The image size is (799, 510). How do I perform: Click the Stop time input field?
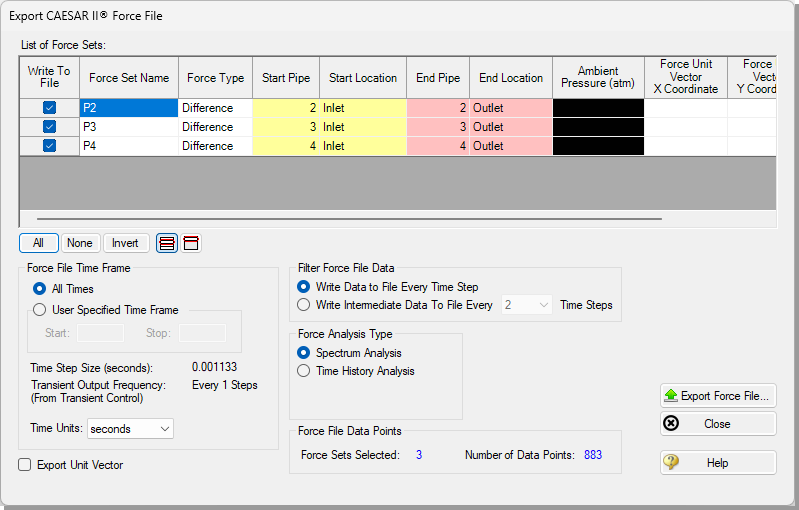pyautogui.click(x=202, y=333)
